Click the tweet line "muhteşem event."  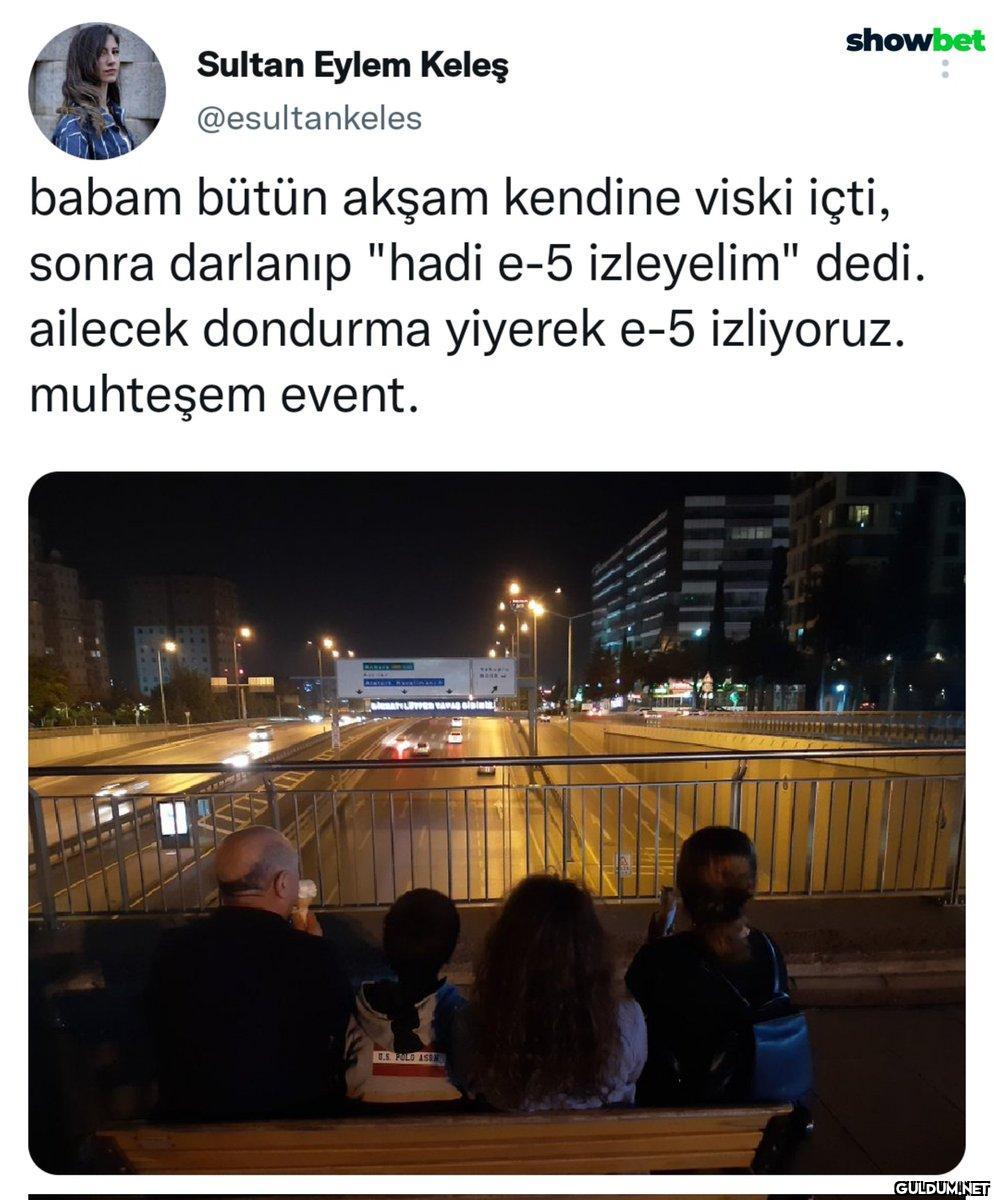click(222, 398)
